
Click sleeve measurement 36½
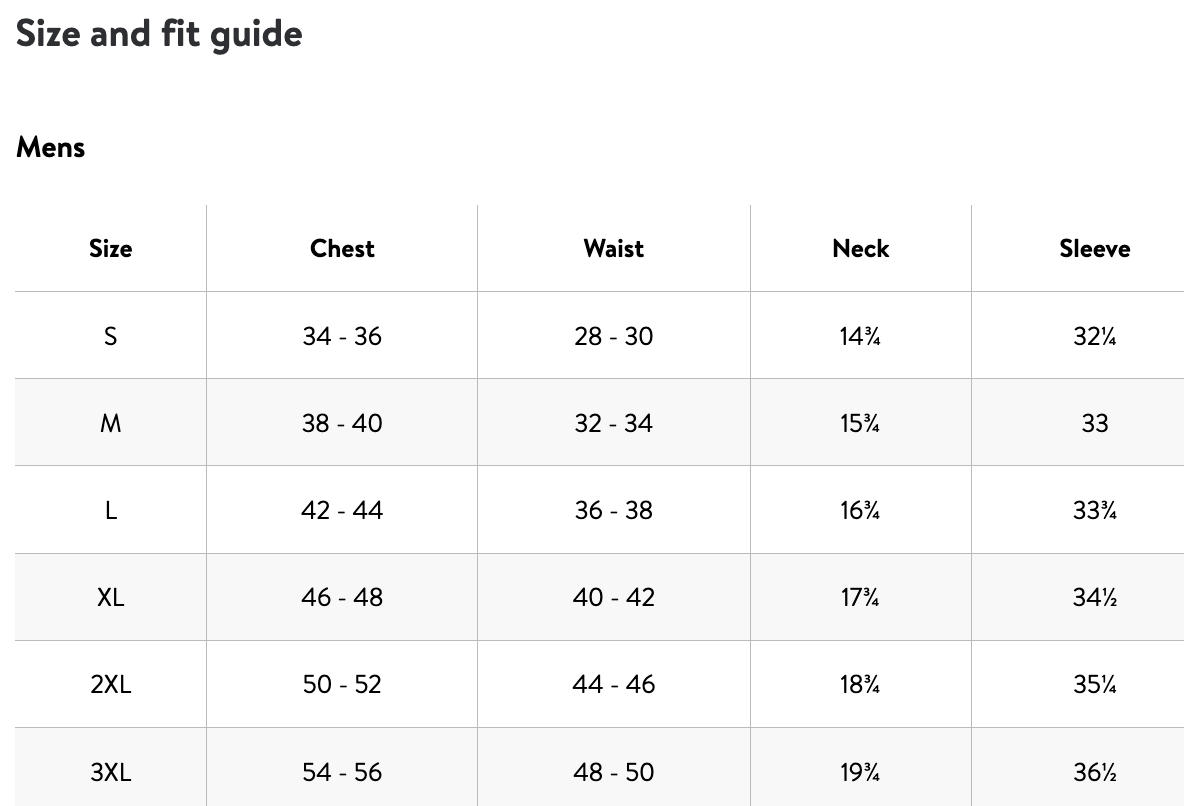tap(1095, 772)
